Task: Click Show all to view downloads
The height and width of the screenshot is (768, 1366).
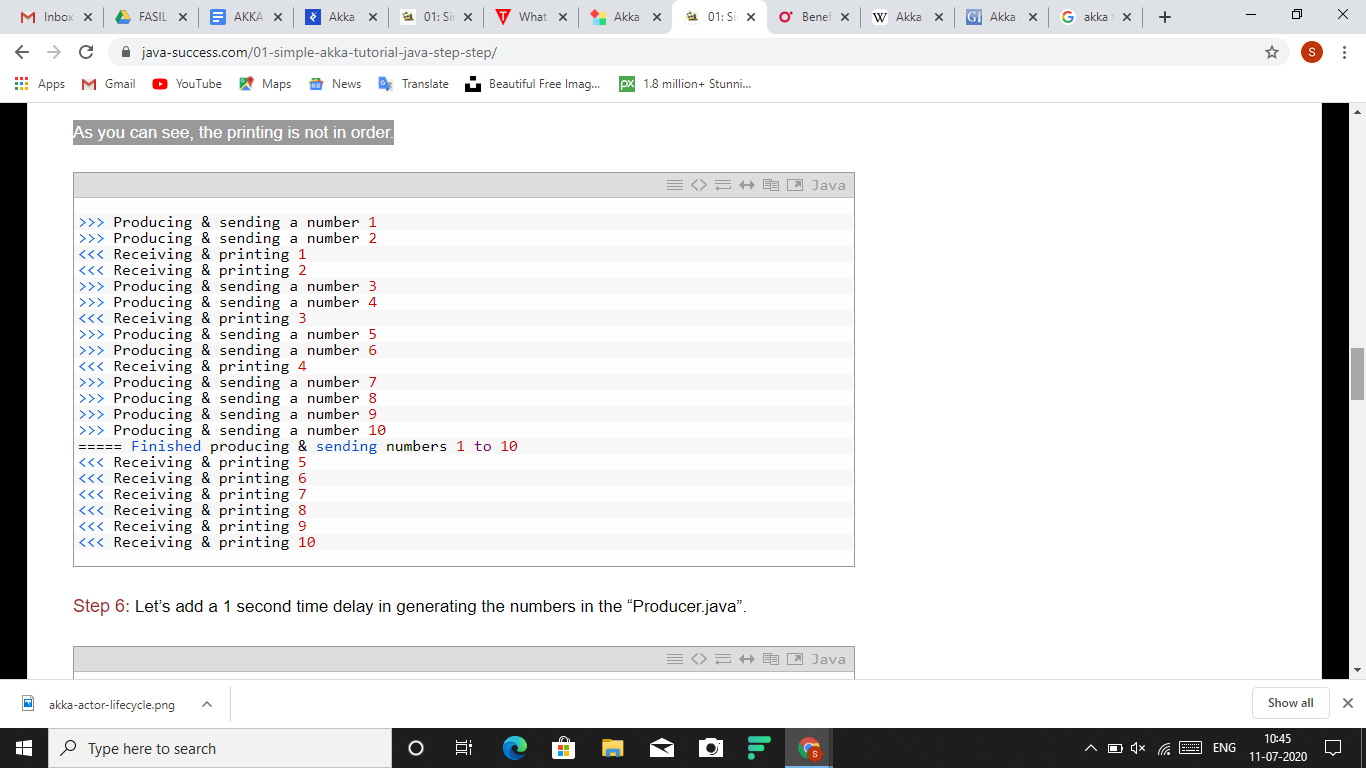Action: 1290,702
